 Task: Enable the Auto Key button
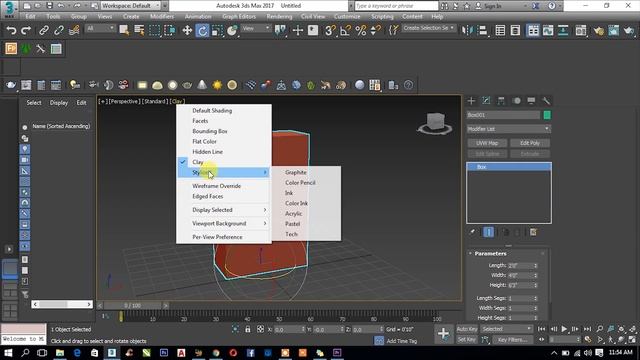[467, 329]
